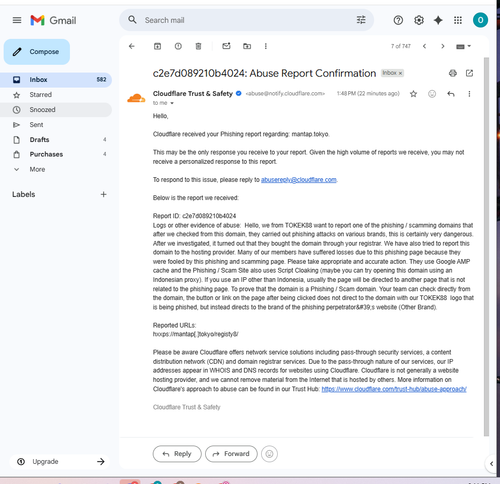The width and height of the screenshot is (500, 484).
Task: Mark the email as unread
Action: (x=226, y=46)
